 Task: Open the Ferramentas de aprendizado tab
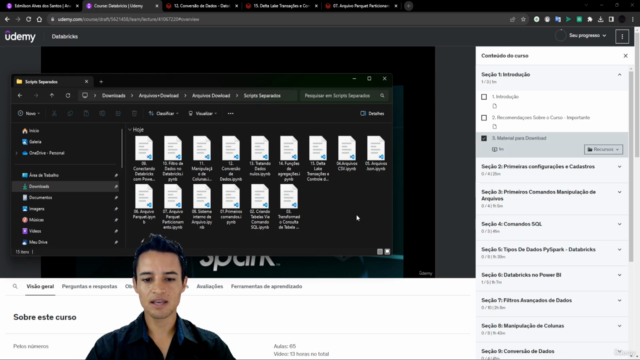(x=267, y=287)
